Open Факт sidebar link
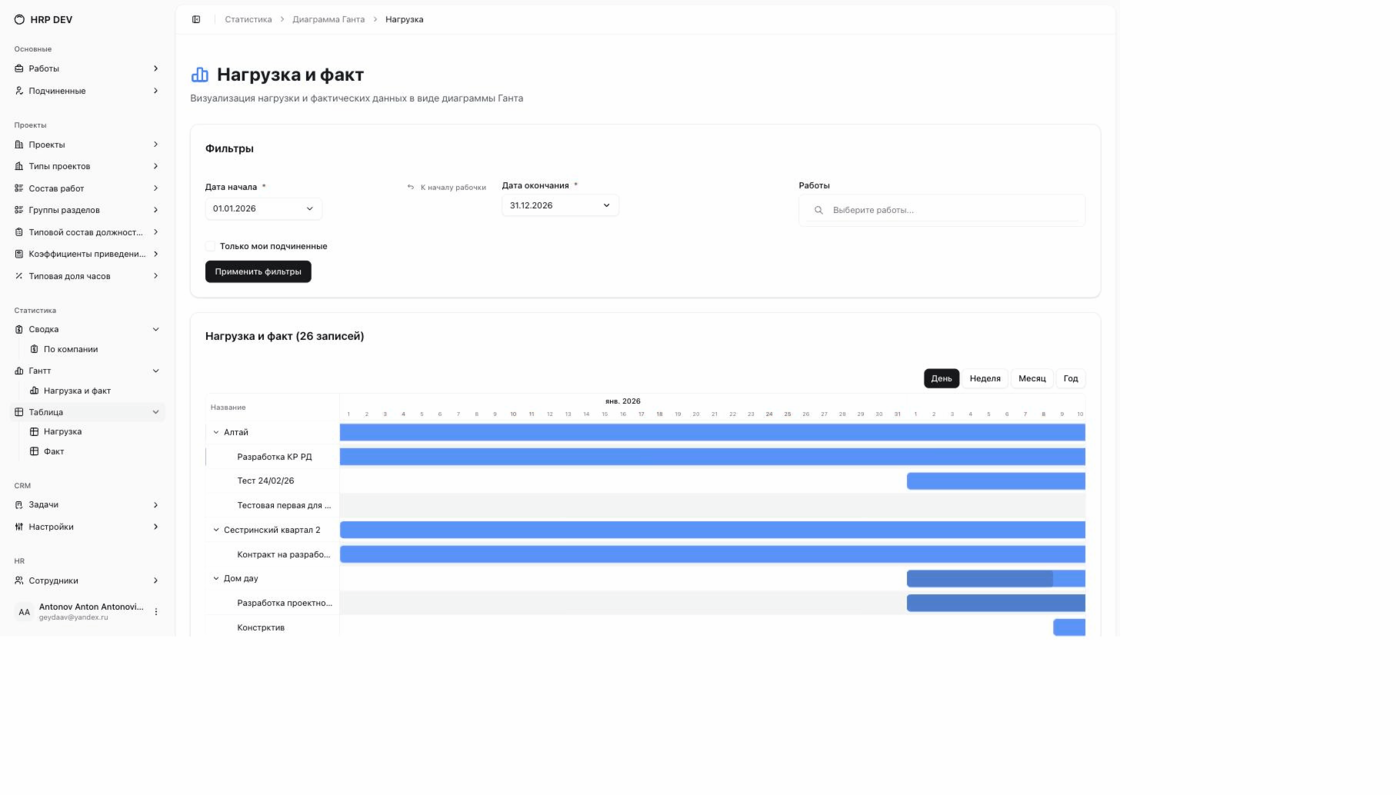Image resolution: width=1400 pixels, height=795 pixels. pyautogui.click(x=54, y=452)
